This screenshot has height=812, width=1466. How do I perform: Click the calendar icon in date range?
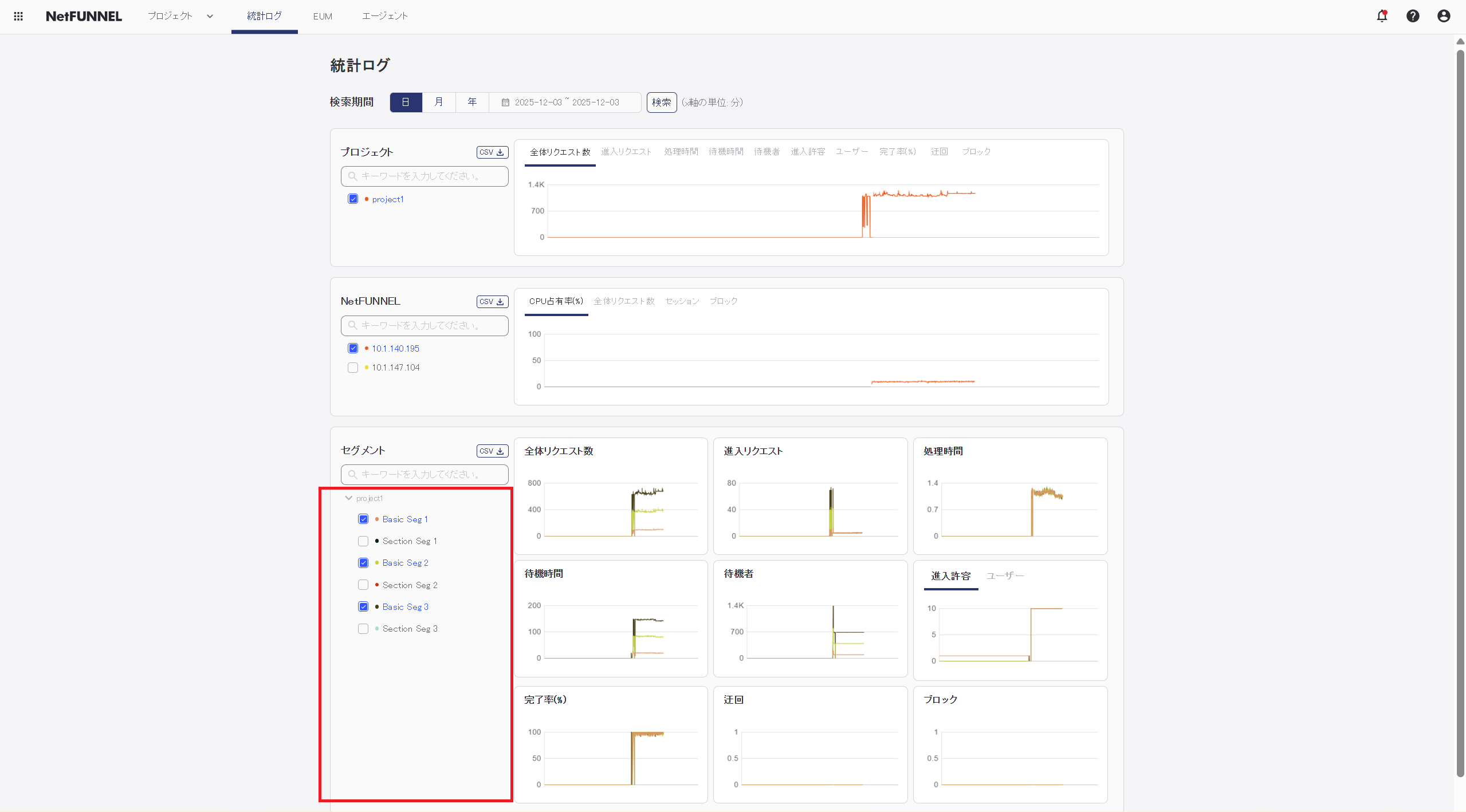[x=505, y=103]
